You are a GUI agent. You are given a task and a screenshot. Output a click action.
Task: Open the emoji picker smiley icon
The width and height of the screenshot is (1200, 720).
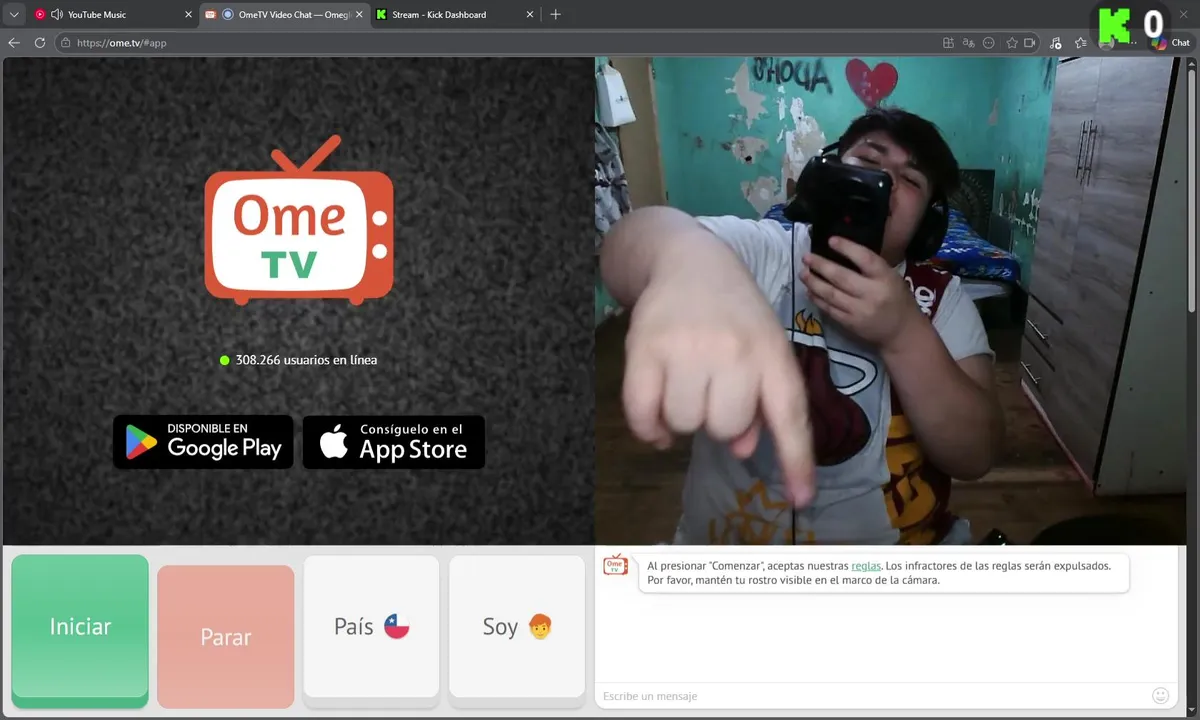(x=1161, y=695)
